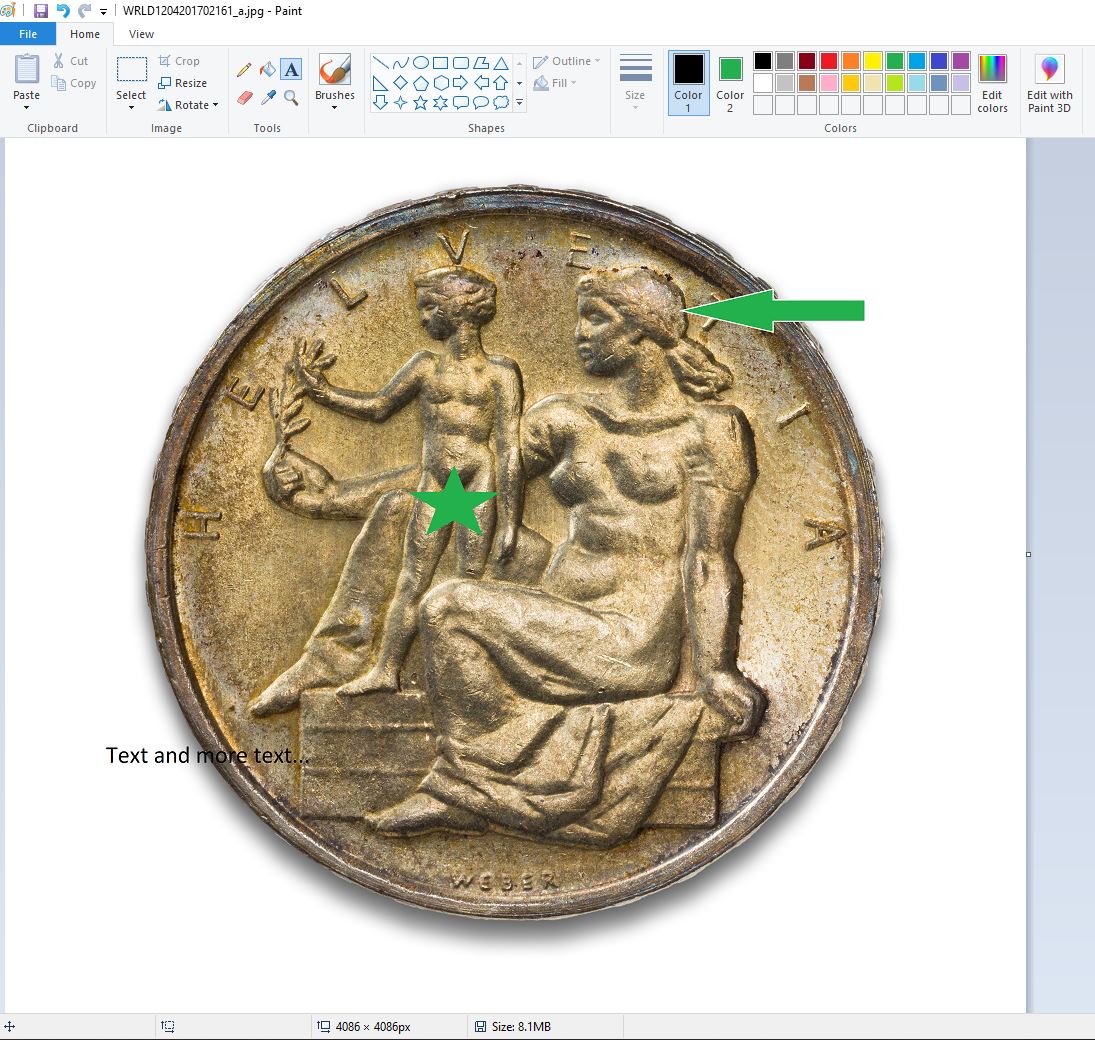This screenshot has height=1040, width=1095.
Task: Open the Select dropdown arrow
Action: tap(131, 108)
